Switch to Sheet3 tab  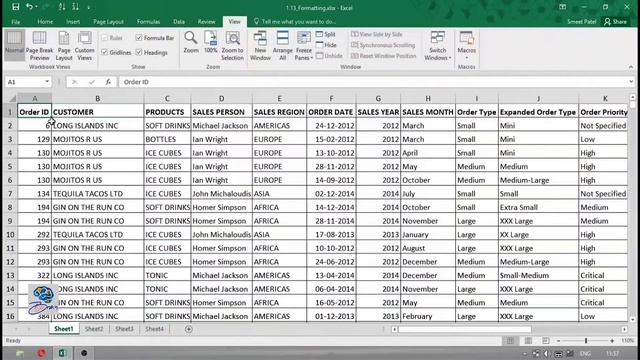[124, 329]
